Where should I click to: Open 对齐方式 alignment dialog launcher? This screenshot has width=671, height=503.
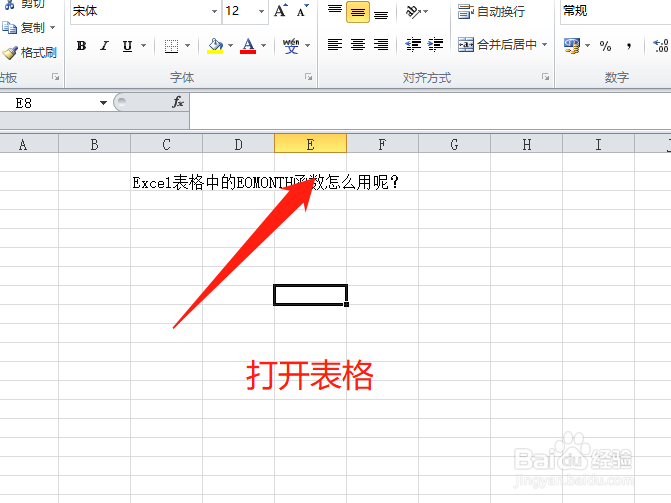click(546, 77)
